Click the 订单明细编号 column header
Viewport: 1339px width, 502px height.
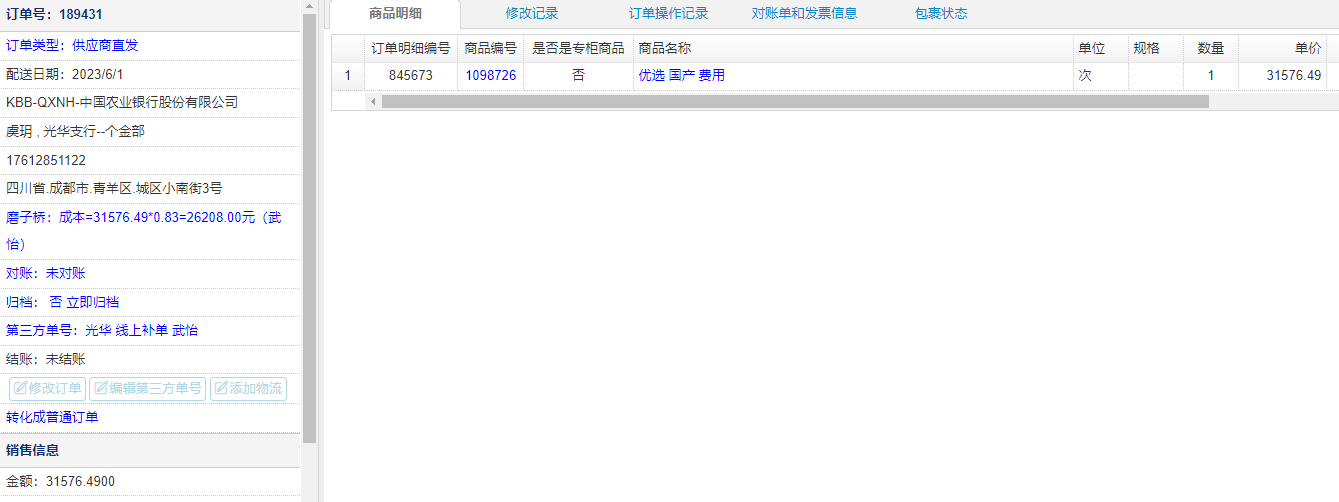point(410,48)
